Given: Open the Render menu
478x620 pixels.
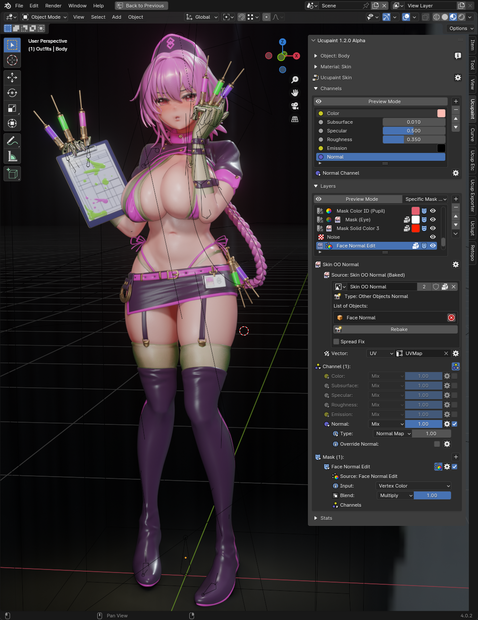Looking at the screenshot, I should (x=53, y=6).
